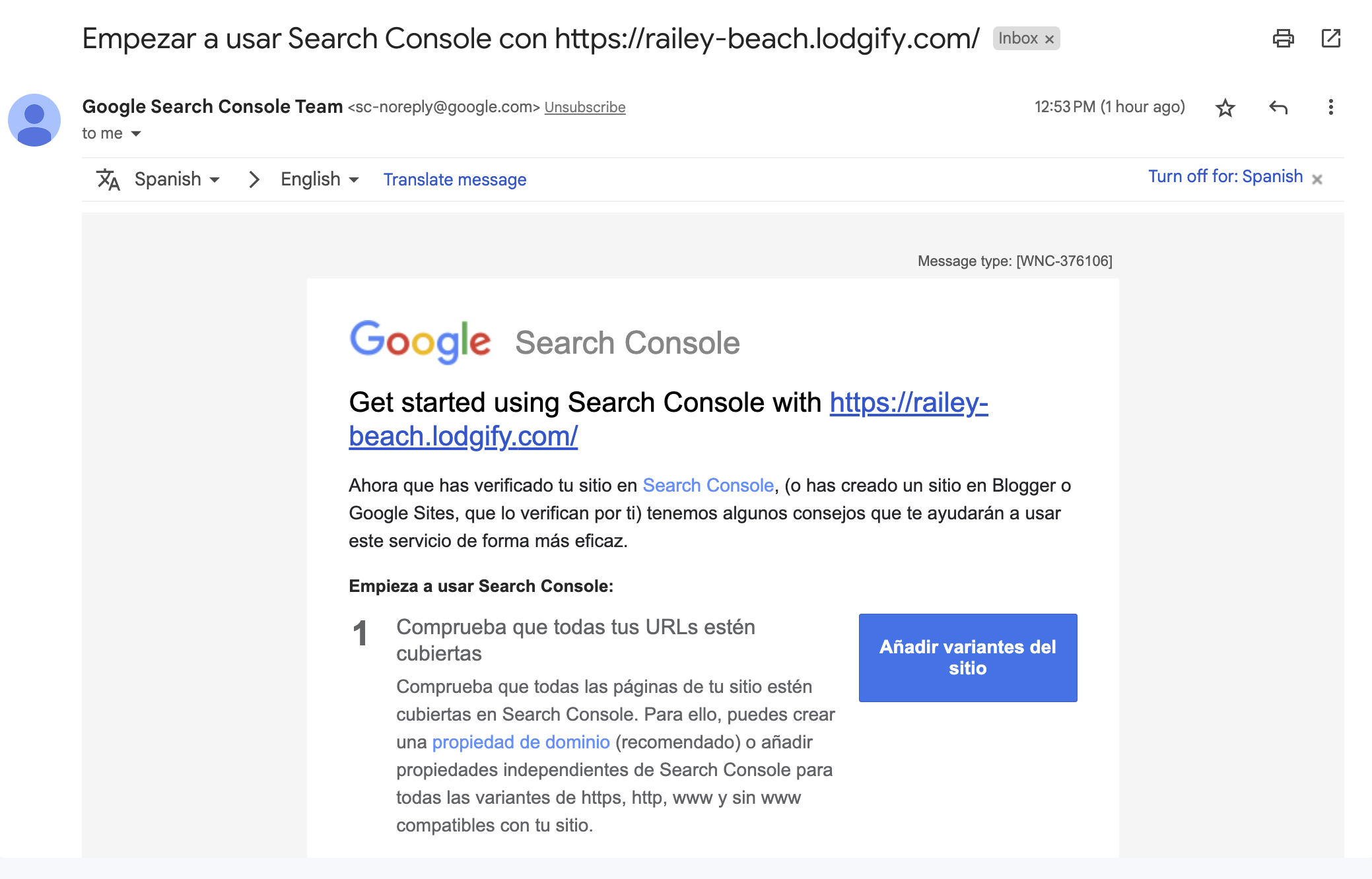
Task: Expand the "to me" recipient details
Action: pos(136,134)
